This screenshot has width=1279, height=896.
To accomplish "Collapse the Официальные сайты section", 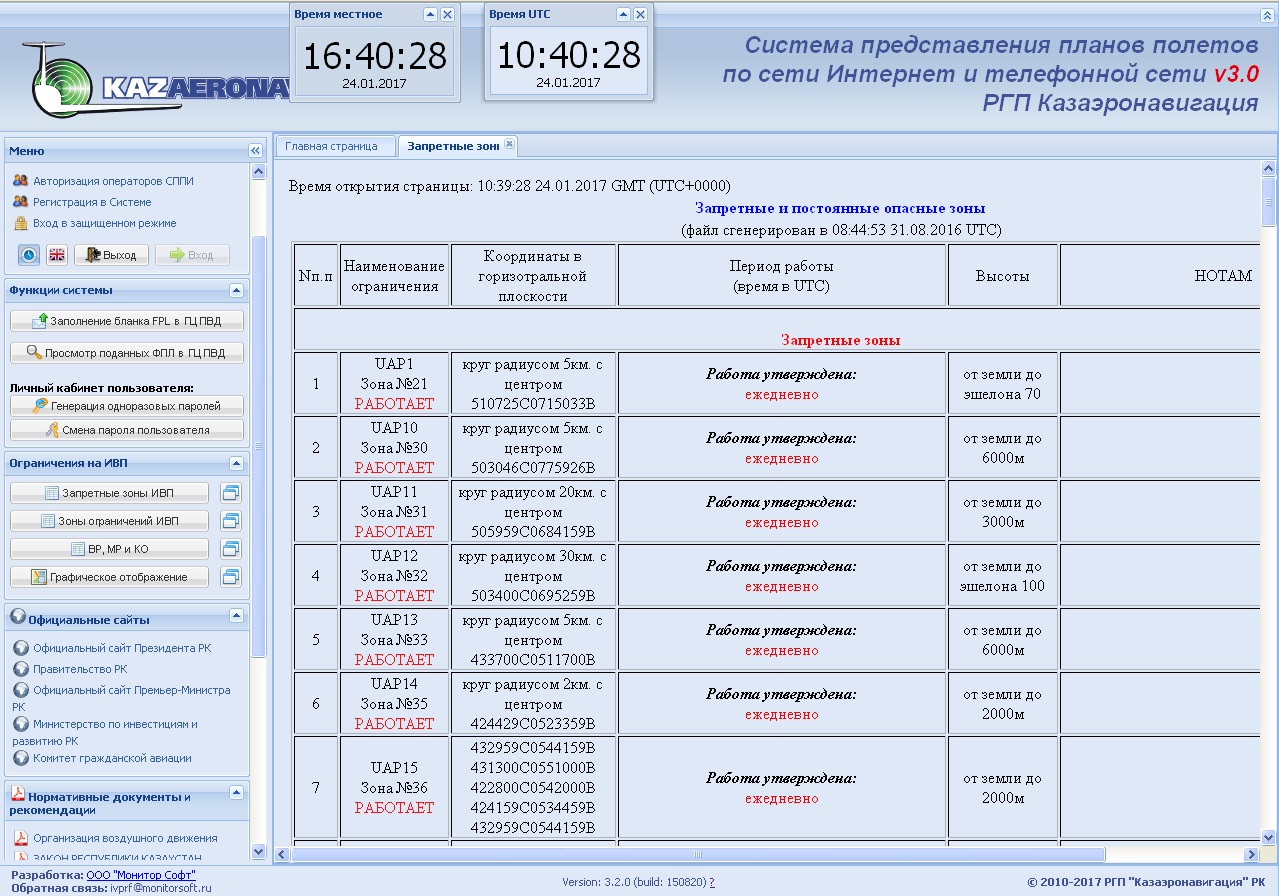I will pos(237,616).
